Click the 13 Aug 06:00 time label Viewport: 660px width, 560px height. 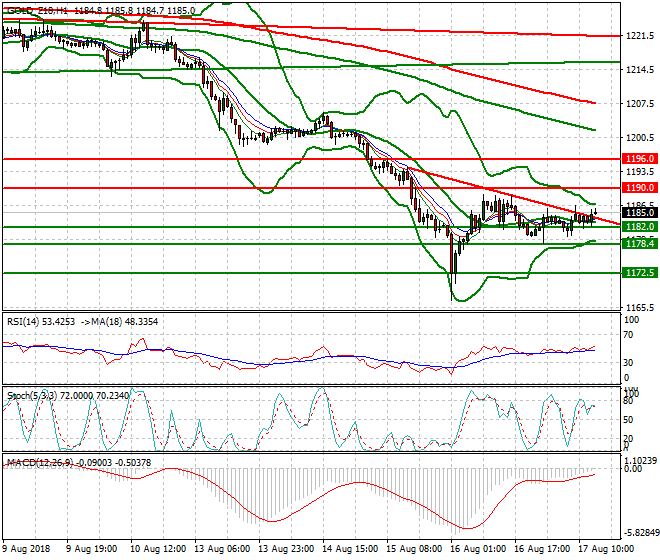pyautogui.click(x=222, y=549)
